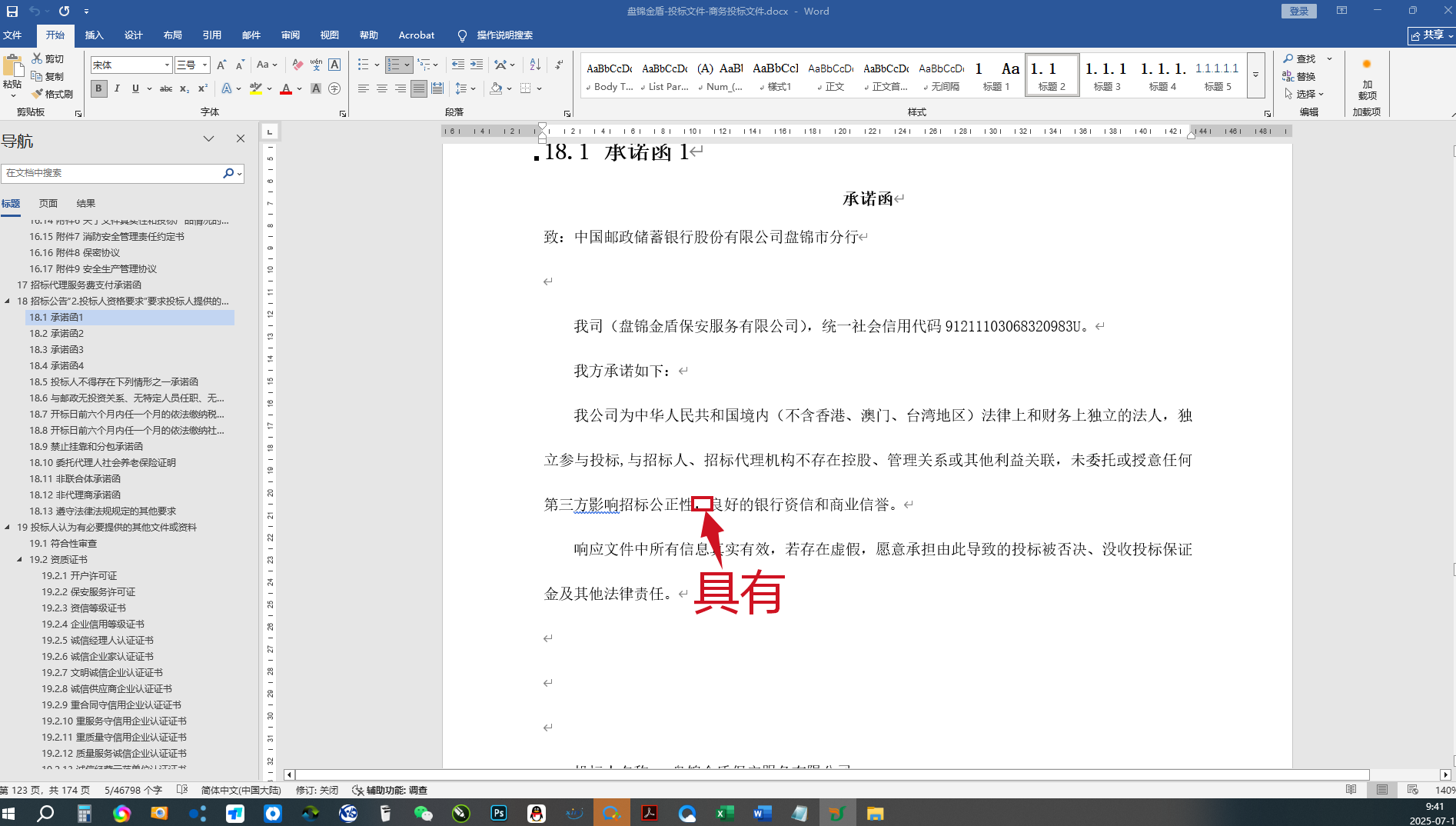Center-align the paragraph text
This screenshot has width=1456, height=826.
[x=381, y=88]
